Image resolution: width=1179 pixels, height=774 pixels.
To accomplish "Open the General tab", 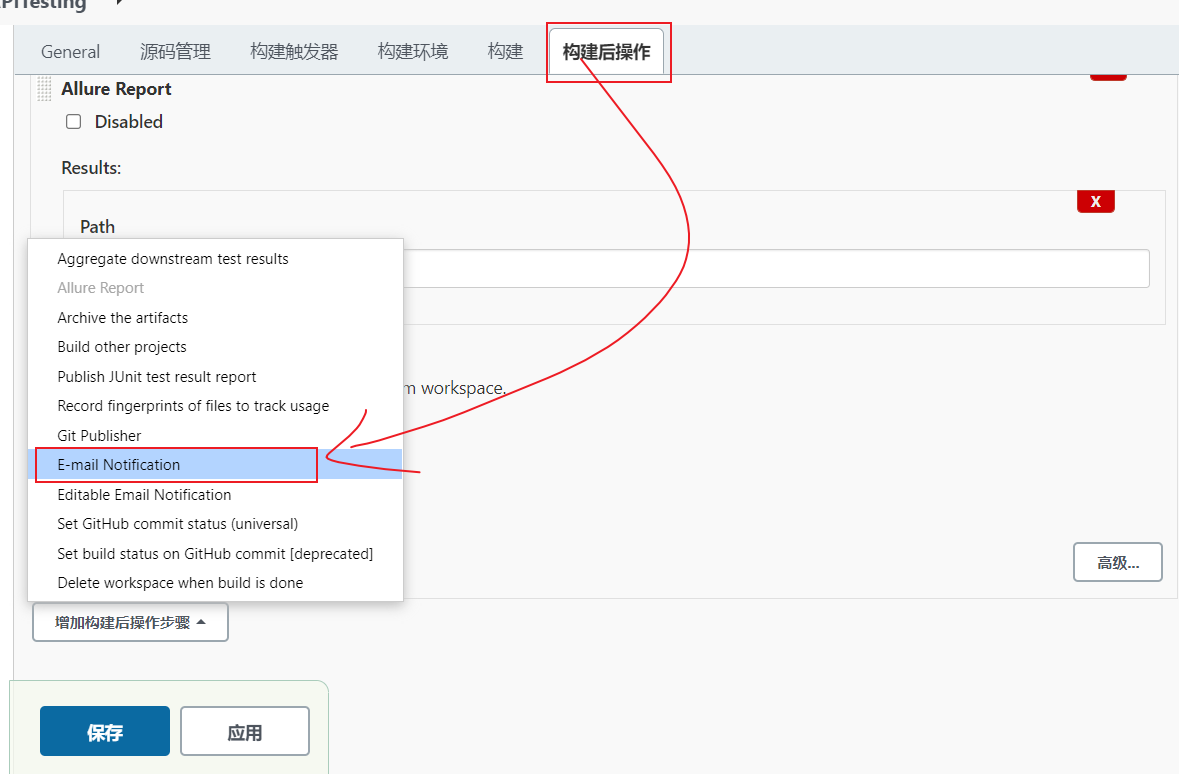I will click(70, 52).
